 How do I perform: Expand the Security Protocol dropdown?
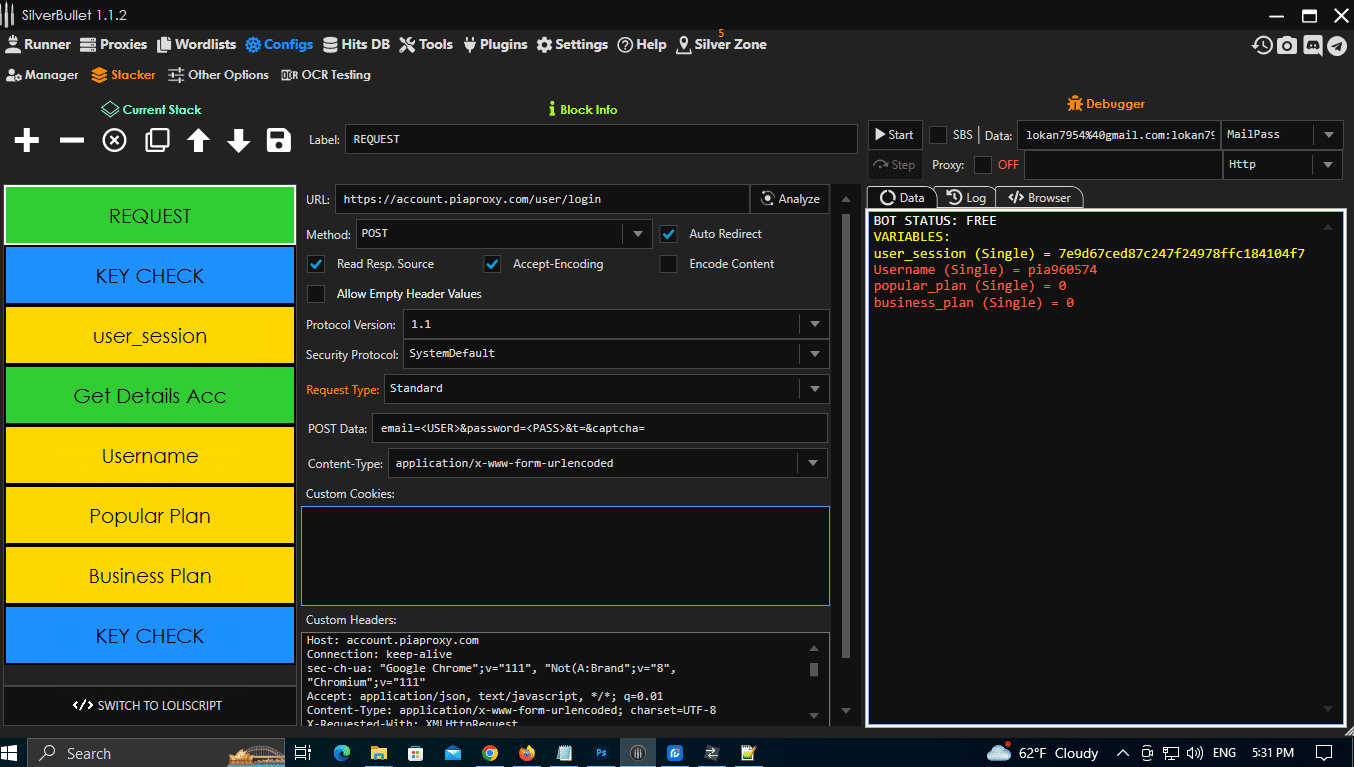coord(814,354)
